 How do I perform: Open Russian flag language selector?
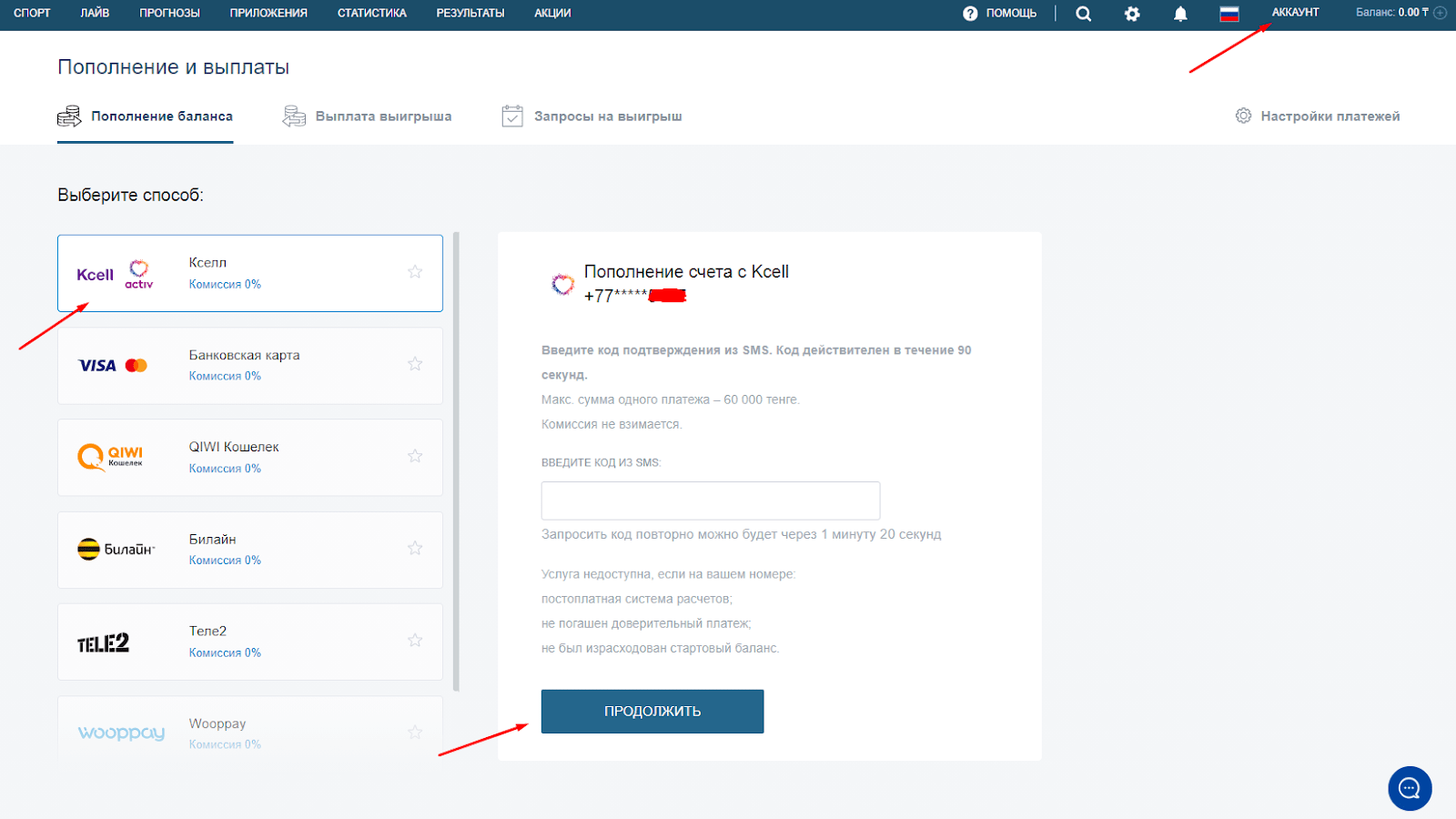pos(1229,14)
